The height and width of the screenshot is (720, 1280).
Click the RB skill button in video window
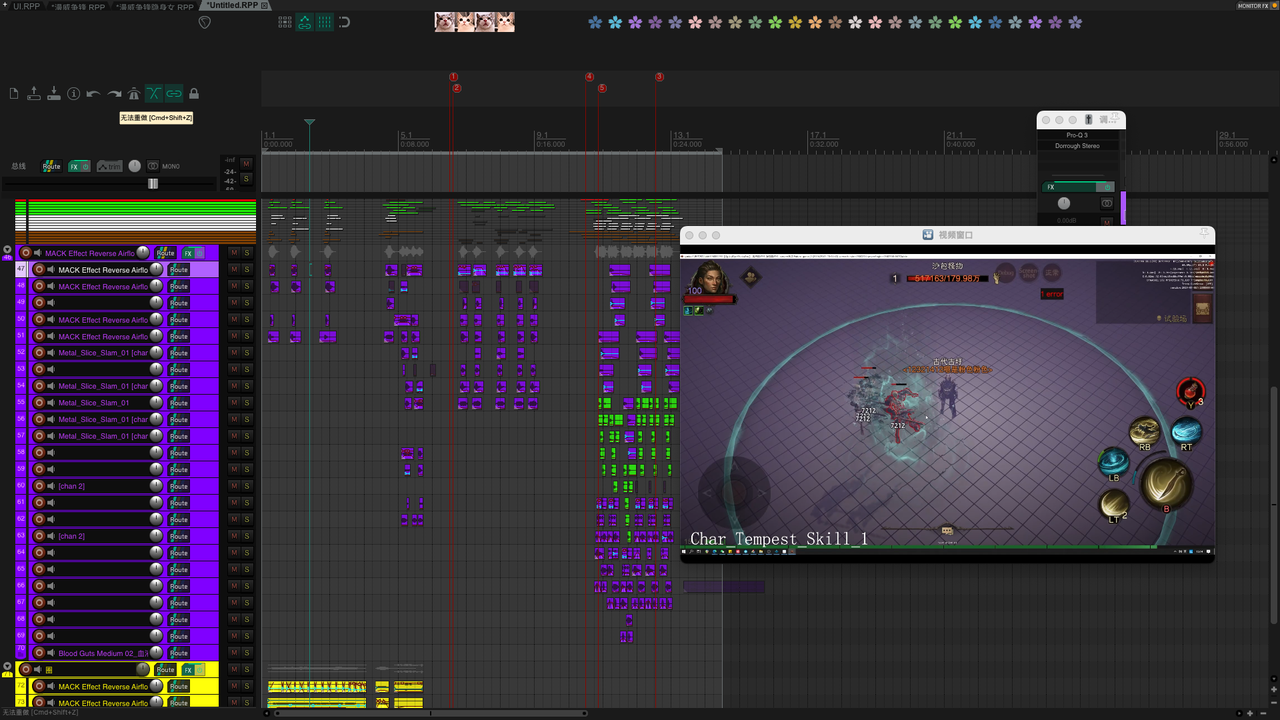tap(1145, 432)
